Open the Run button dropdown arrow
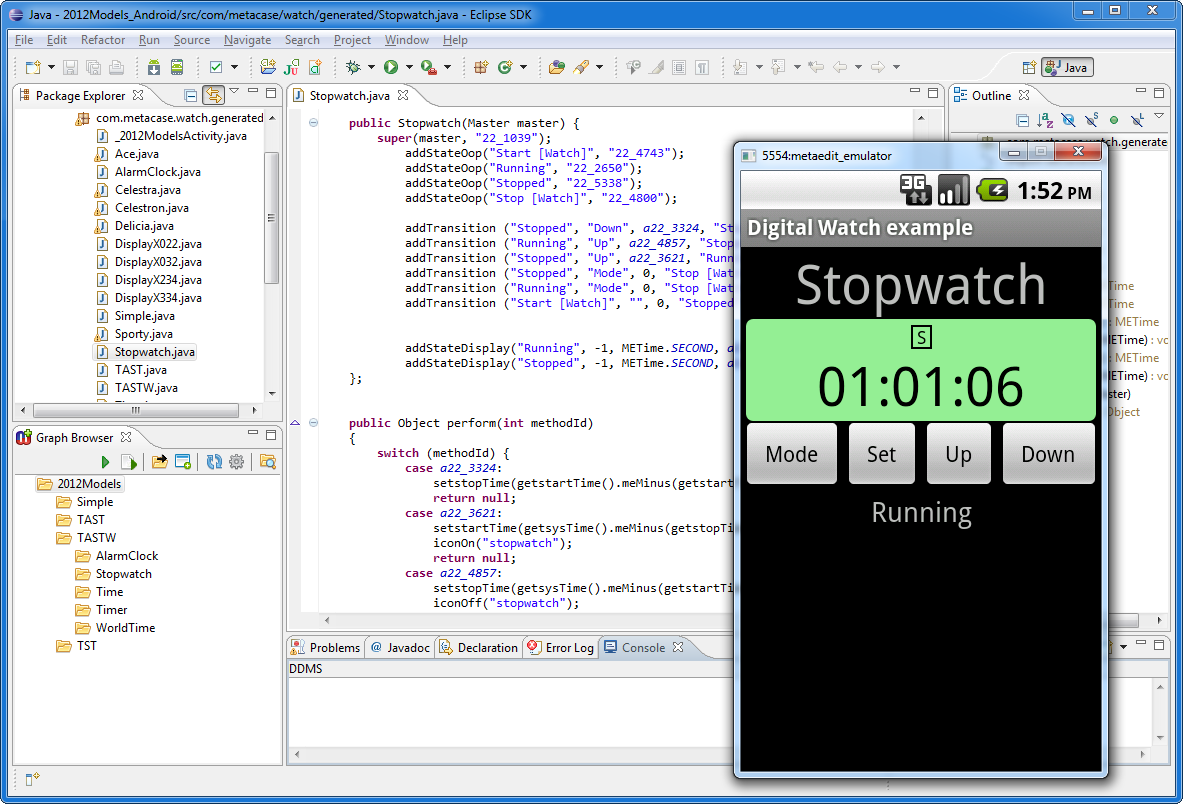Image resolution: width=1183 pixels, height=804 pixels. pos(409,67)
